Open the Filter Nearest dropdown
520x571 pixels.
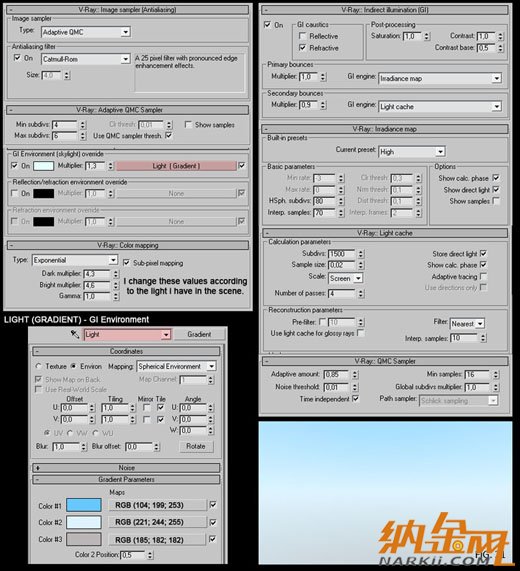[x=467, y=323]
